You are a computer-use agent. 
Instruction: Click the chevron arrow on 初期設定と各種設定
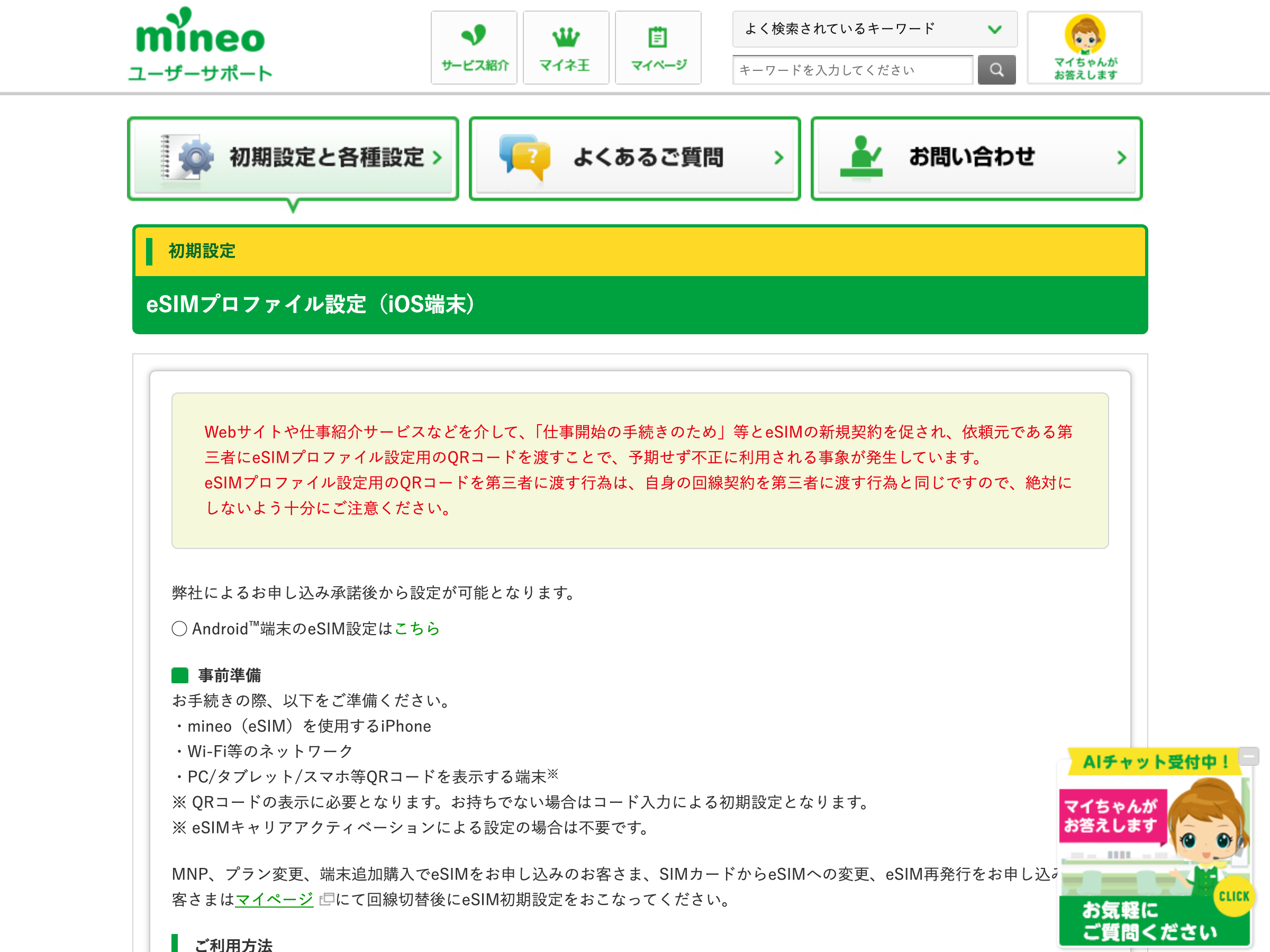click(438, 158)
